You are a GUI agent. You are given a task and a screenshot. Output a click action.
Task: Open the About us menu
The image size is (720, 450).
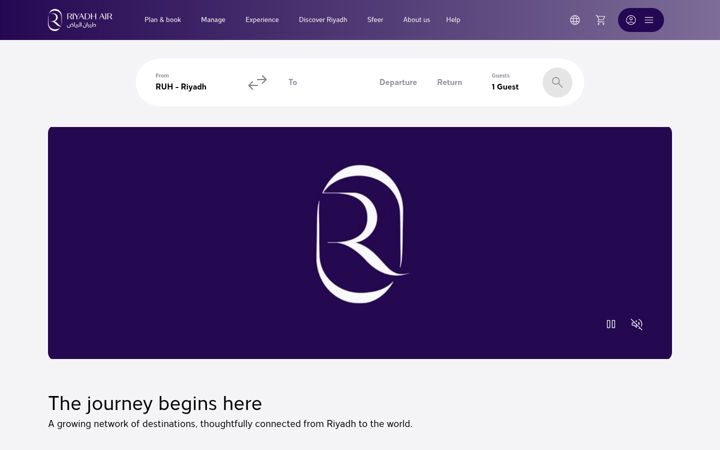pyautogui.click(x=416, y=20)
